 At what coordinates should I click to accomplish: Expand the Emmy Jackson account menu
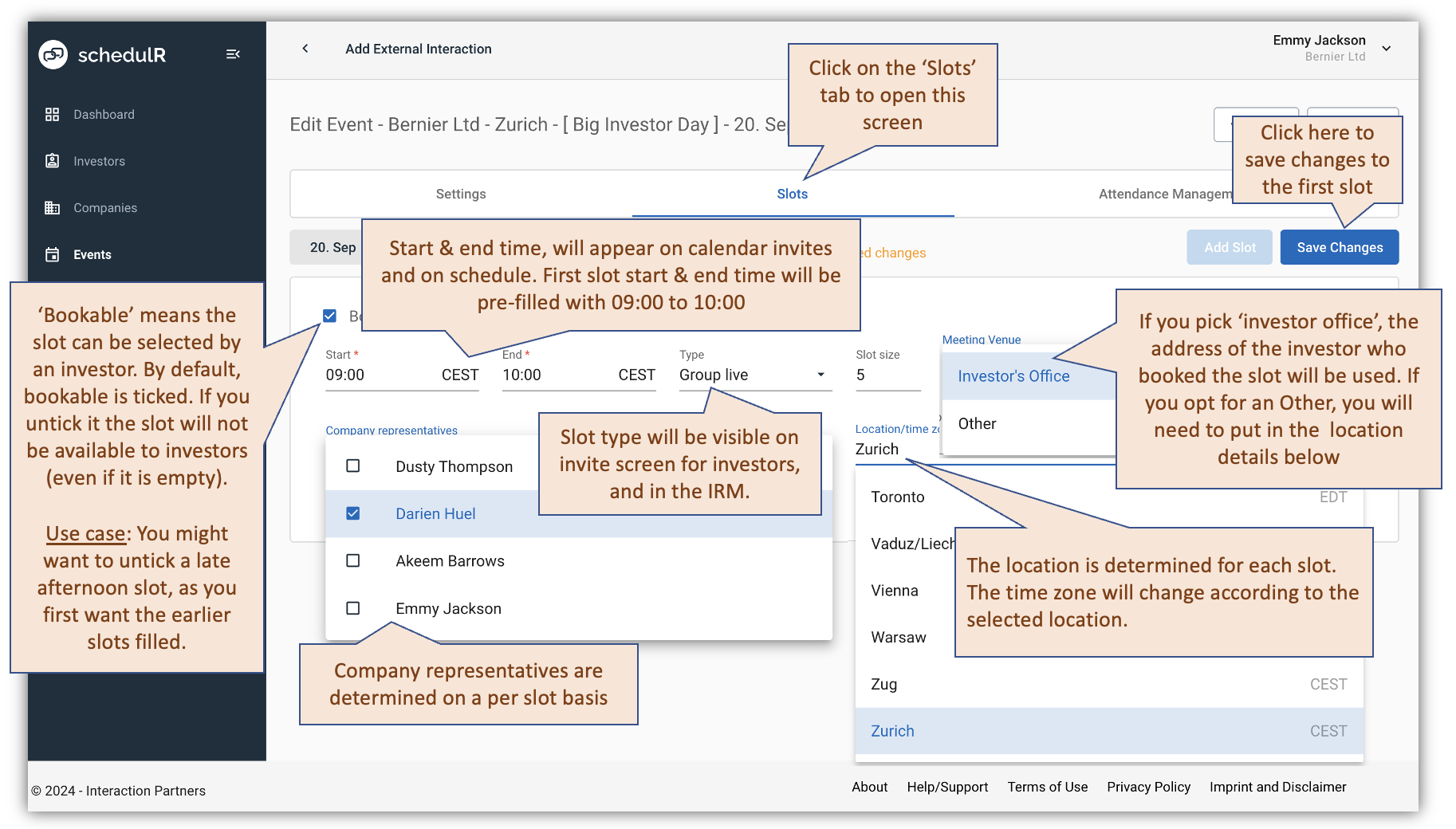click(x=1387, y=48)
